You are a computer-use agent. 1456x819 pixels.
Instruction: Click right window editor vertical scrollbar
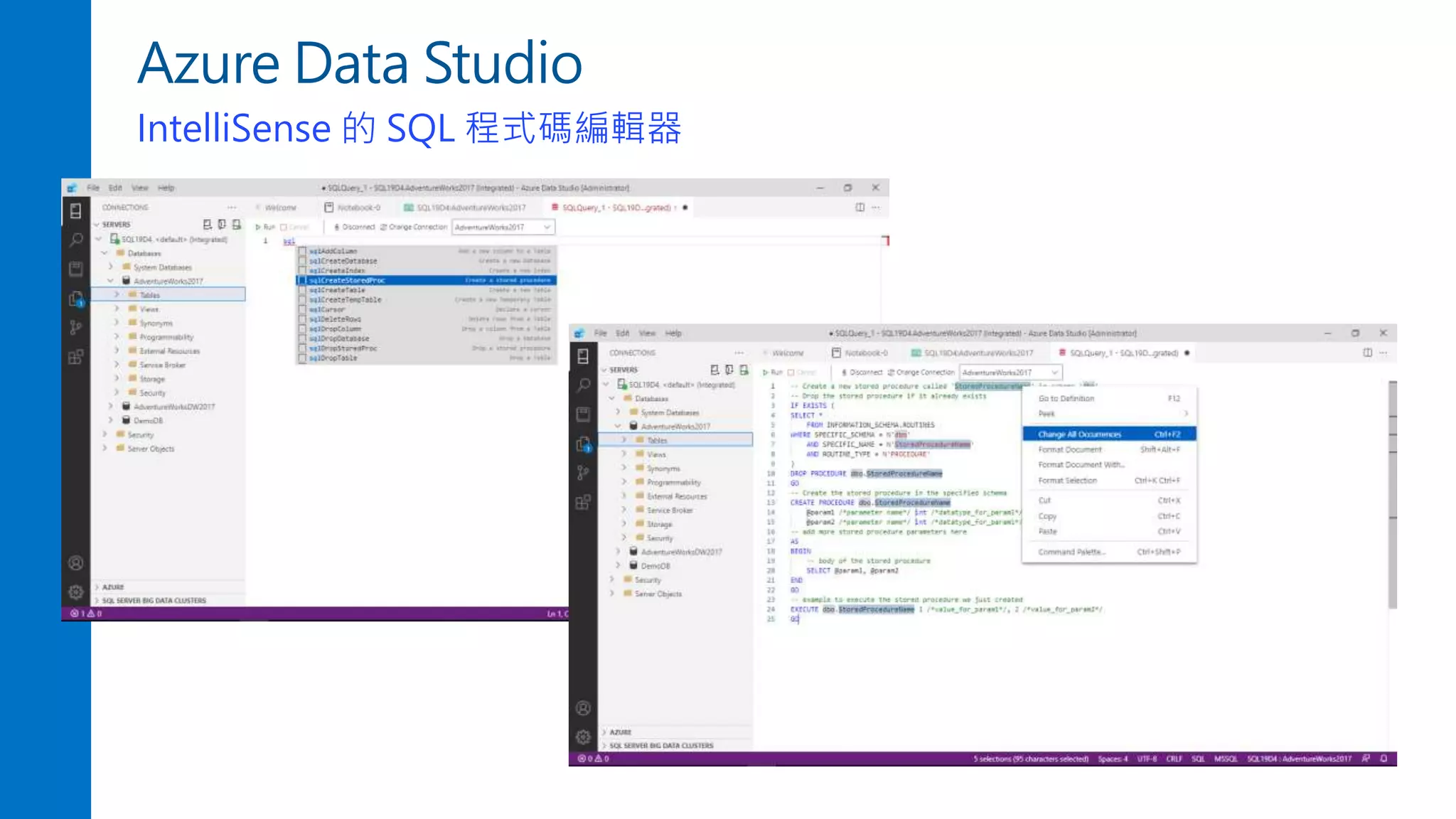1393,494
